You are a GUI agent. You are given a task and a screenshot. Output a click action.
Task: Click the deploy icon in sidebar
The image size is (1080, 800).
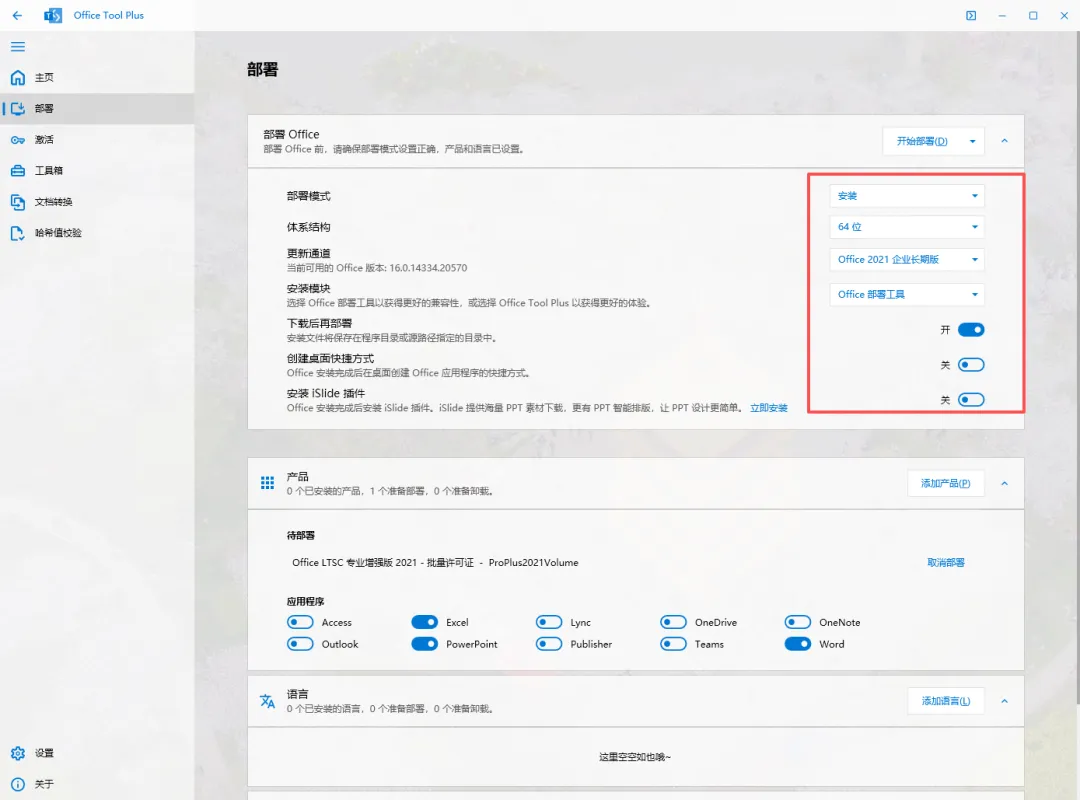(x=18, y=108)
